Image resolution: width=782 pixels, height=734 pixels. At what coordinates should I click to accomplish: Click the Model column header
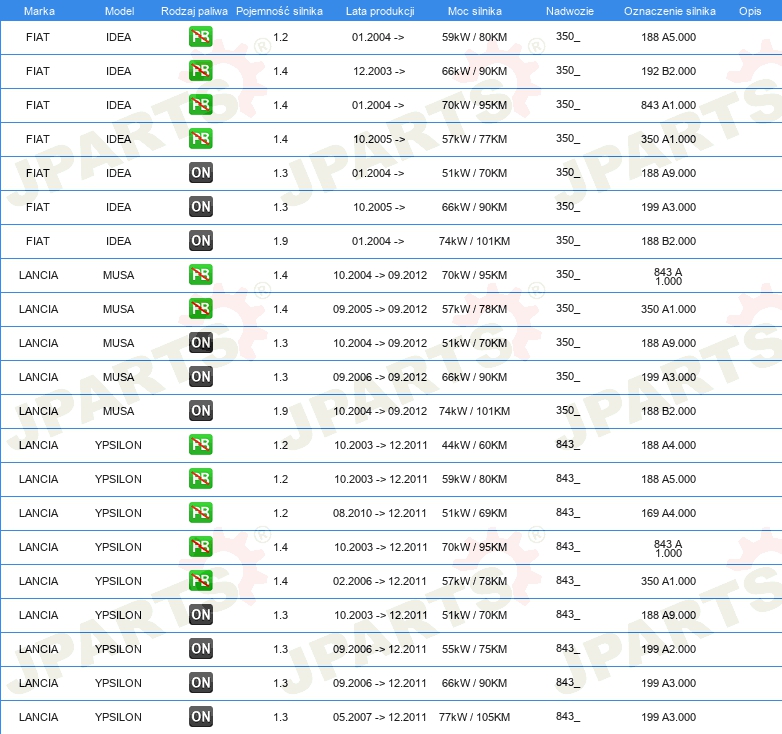[119, 11]
